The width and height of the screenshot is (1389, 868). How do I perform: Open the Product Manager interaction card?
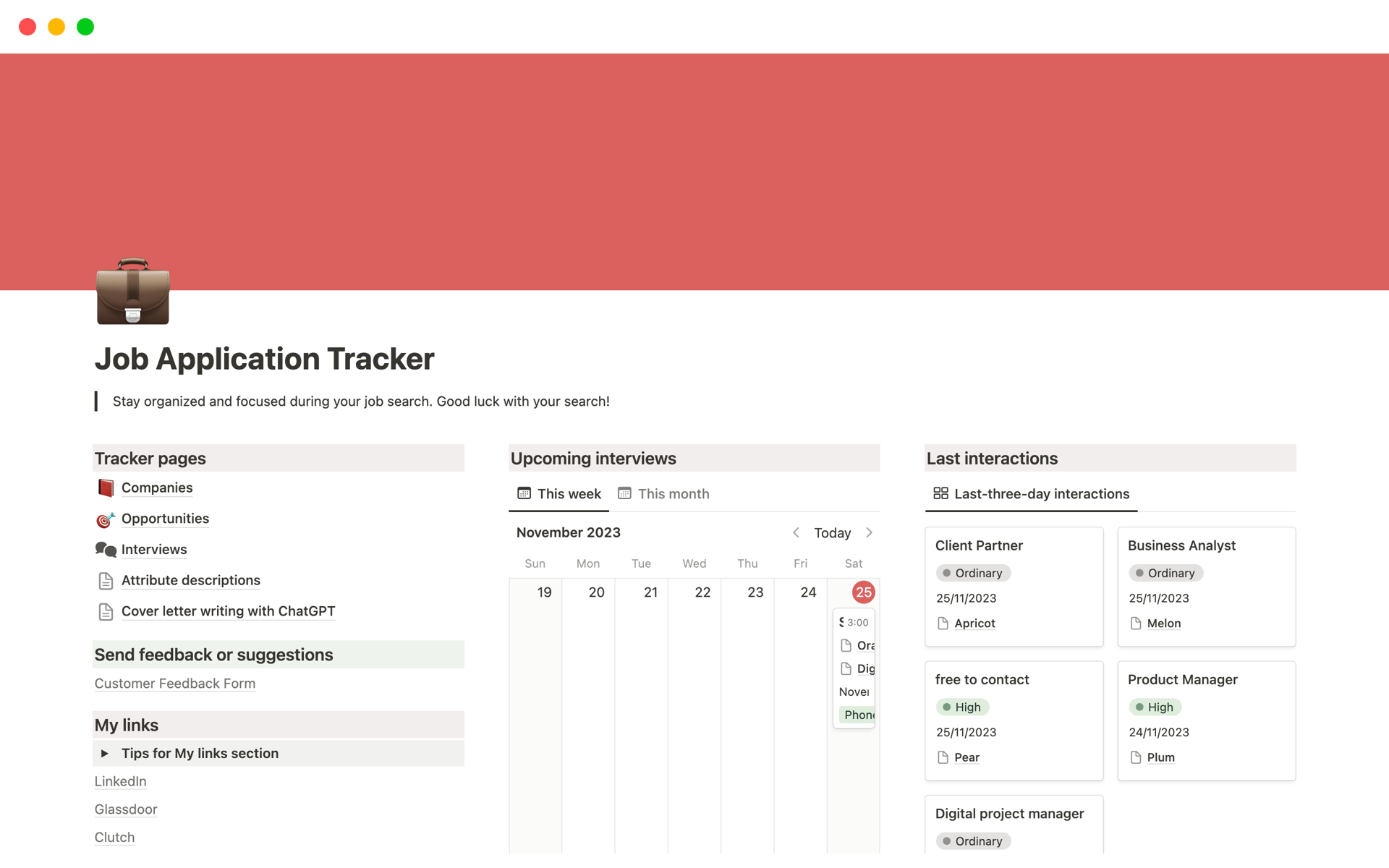click(1182, 680)
